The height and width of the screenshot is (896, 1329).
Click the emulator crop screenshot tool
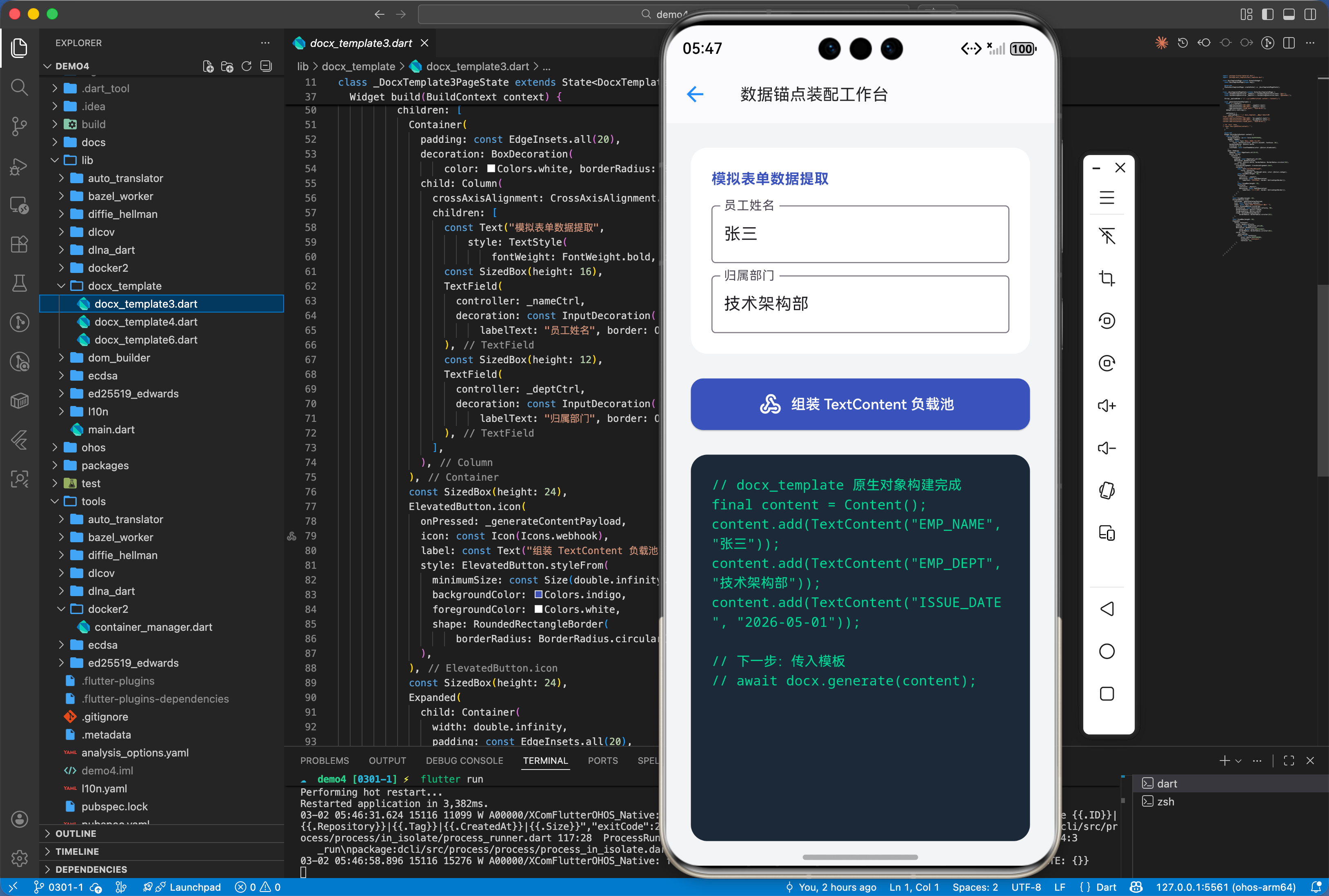coord(1107,278)
